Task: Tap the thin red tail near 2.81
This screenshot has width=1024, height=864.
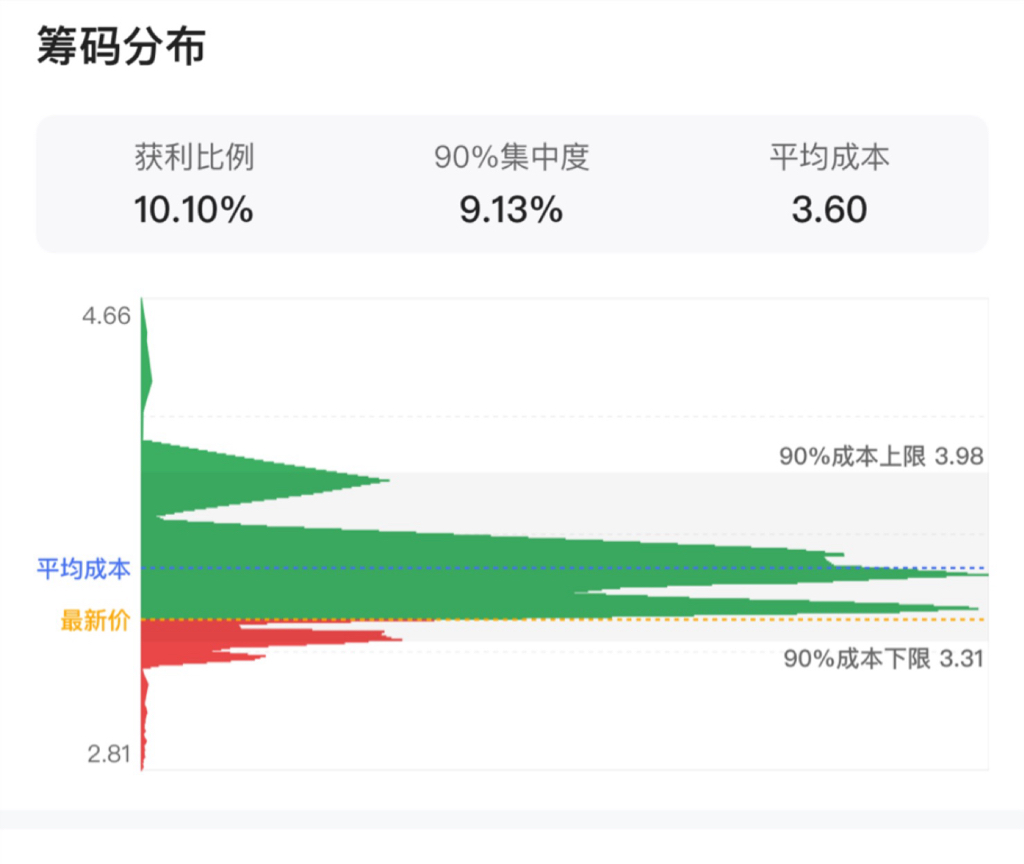Action: [144, 718]
